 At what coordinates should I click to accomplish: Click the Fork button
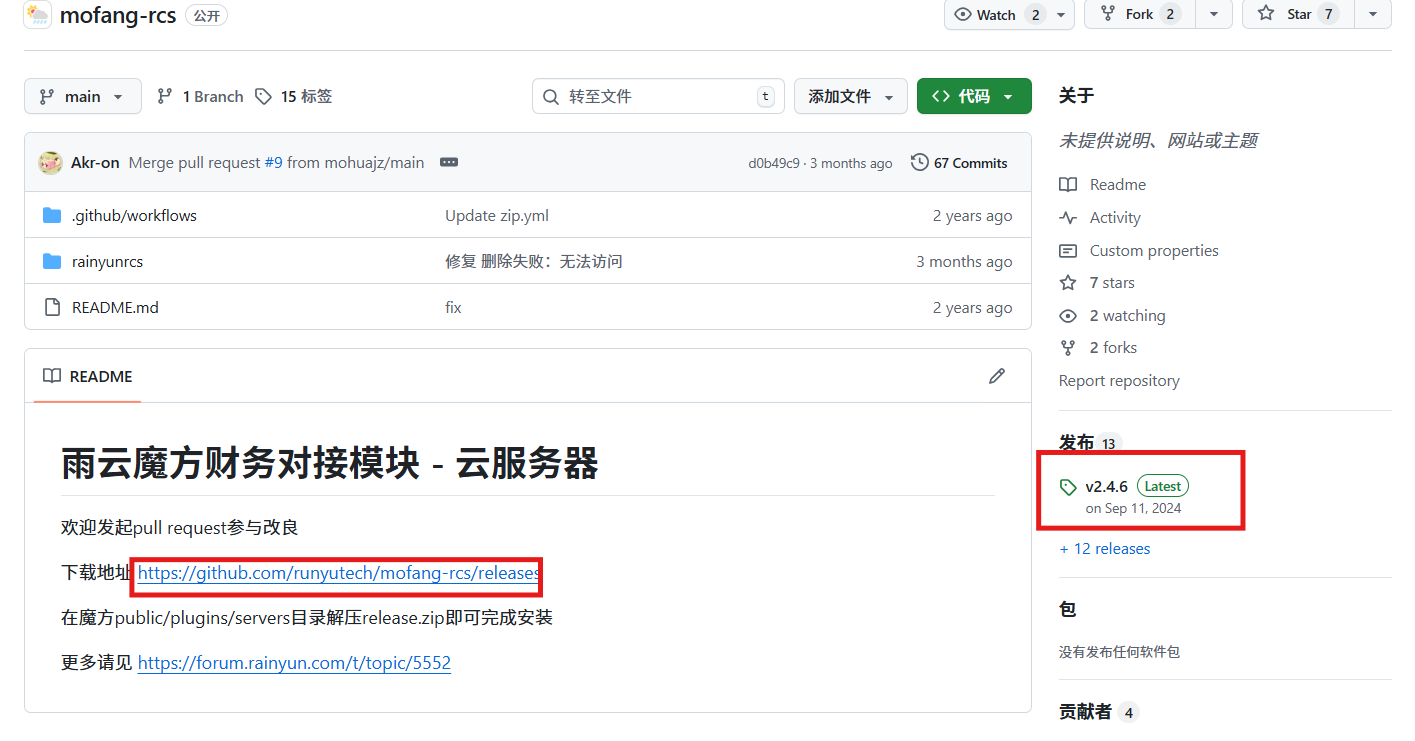[x=1139, y=14]
